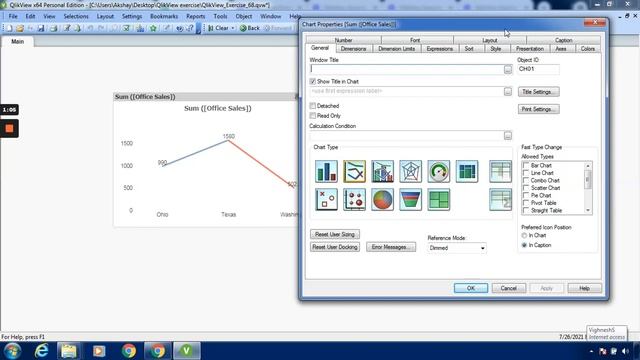This screenshot has height=360, width=640.
Task: Open File Explorer from taskbar
Action: [69, 351]
